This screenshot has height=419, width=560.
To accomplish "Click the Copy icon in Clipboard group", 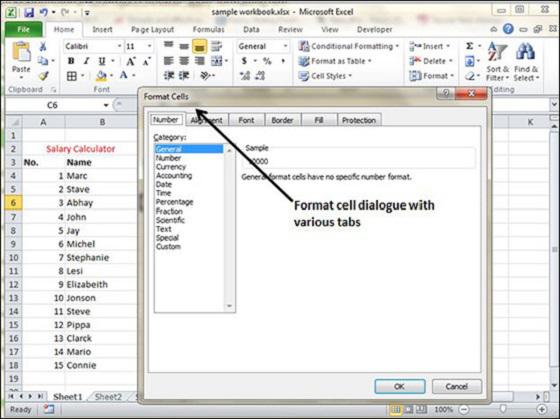I will (x=43, y=61).
